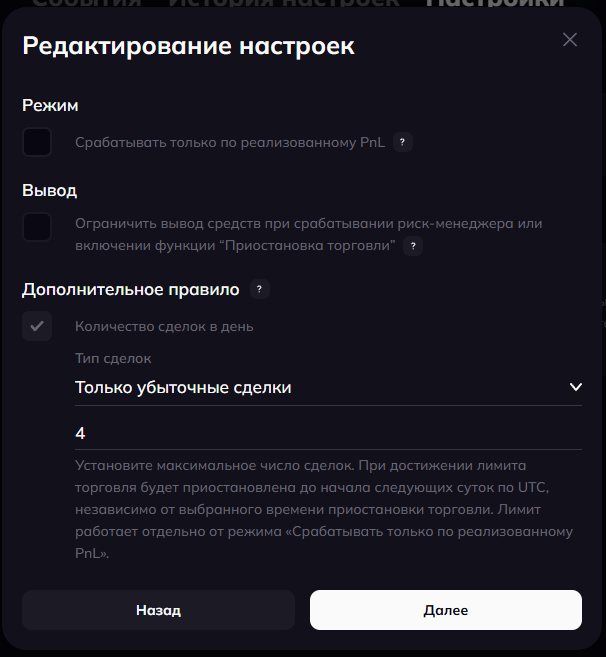Tick the limit withdrawals checkbox under Вывод
This screenshot has width=606, height=657.
[37, 227]
